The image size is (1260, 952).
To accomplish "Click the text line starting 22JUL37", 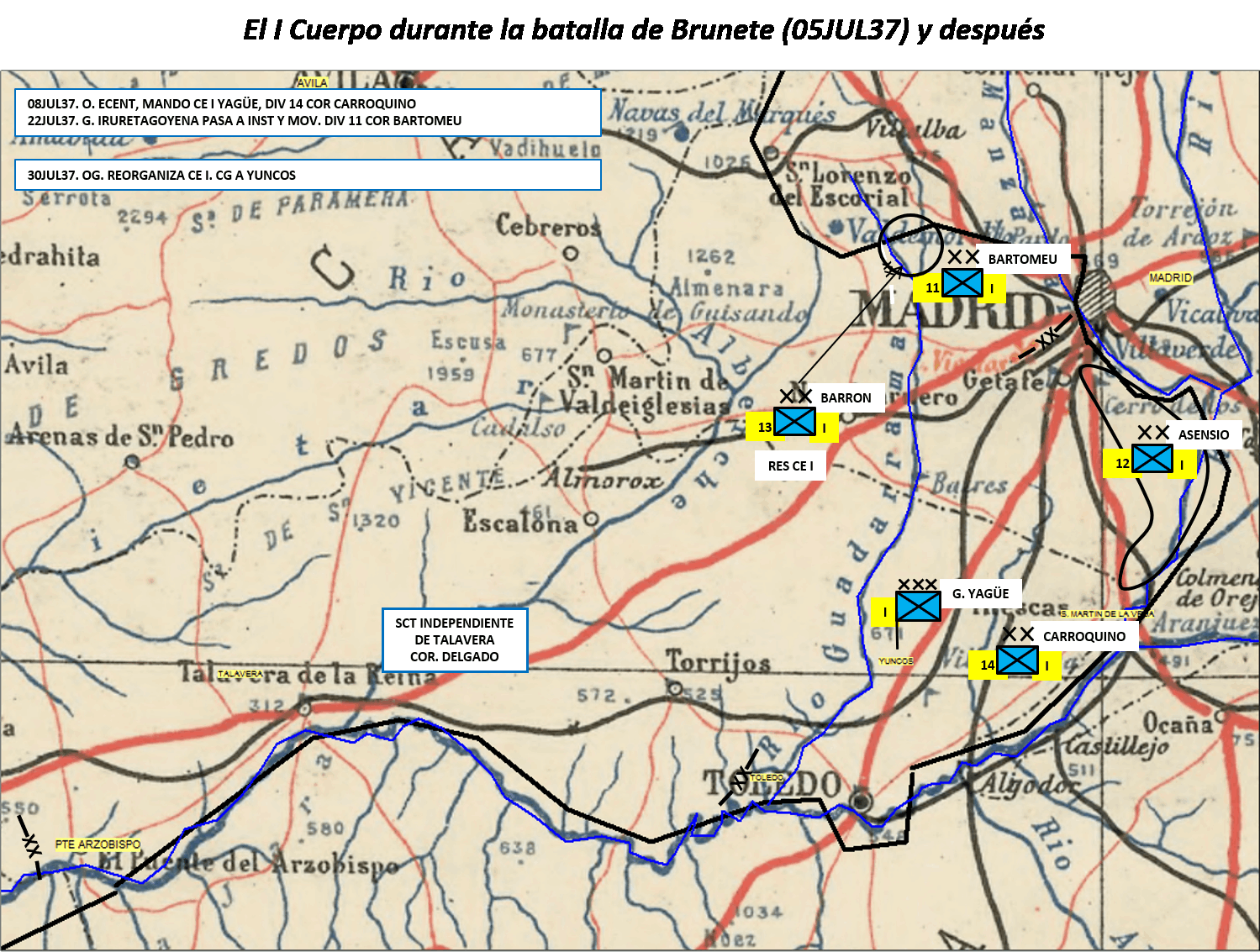I will (245, 120).
